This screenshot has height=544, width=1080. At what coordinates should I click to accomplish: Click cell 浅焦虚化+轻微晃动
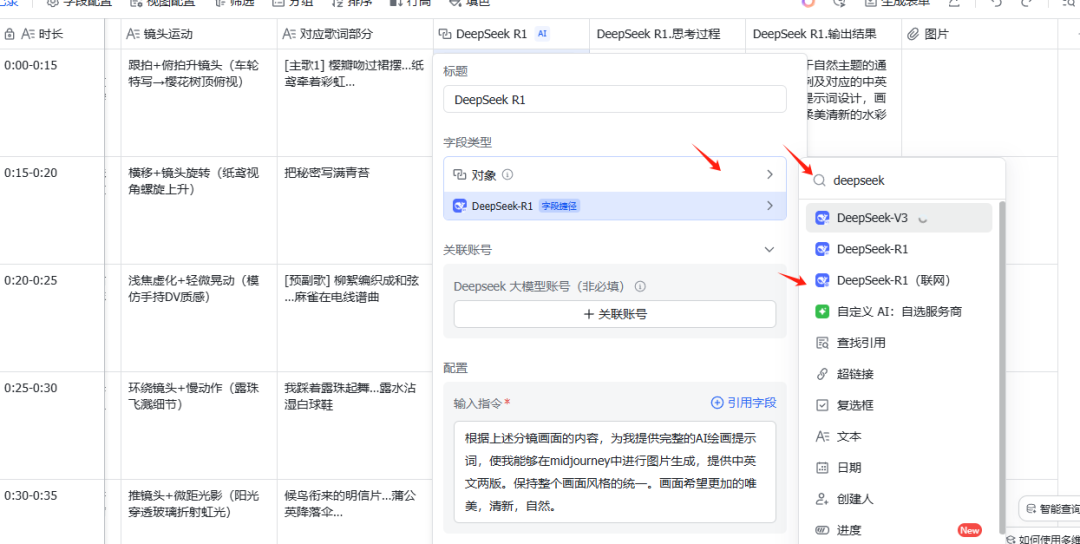[199, 317]
